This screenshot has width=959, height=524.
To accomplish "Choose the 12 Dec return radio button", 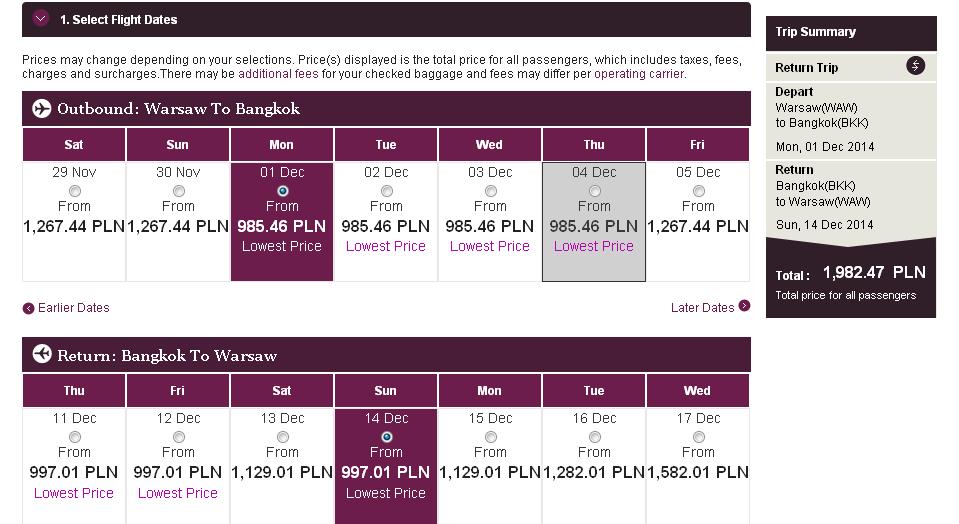I will click(x=179, y=437).
